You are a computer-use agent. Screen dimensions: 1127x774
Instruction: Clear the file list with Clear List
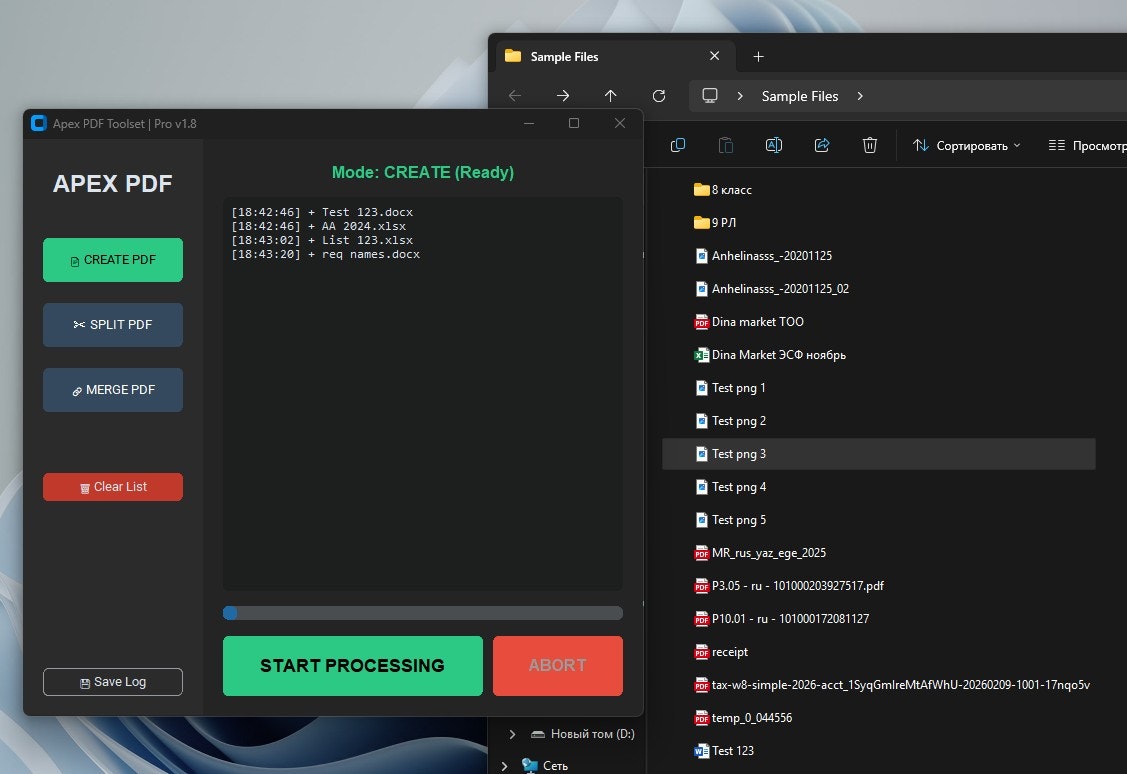point(113,487)
